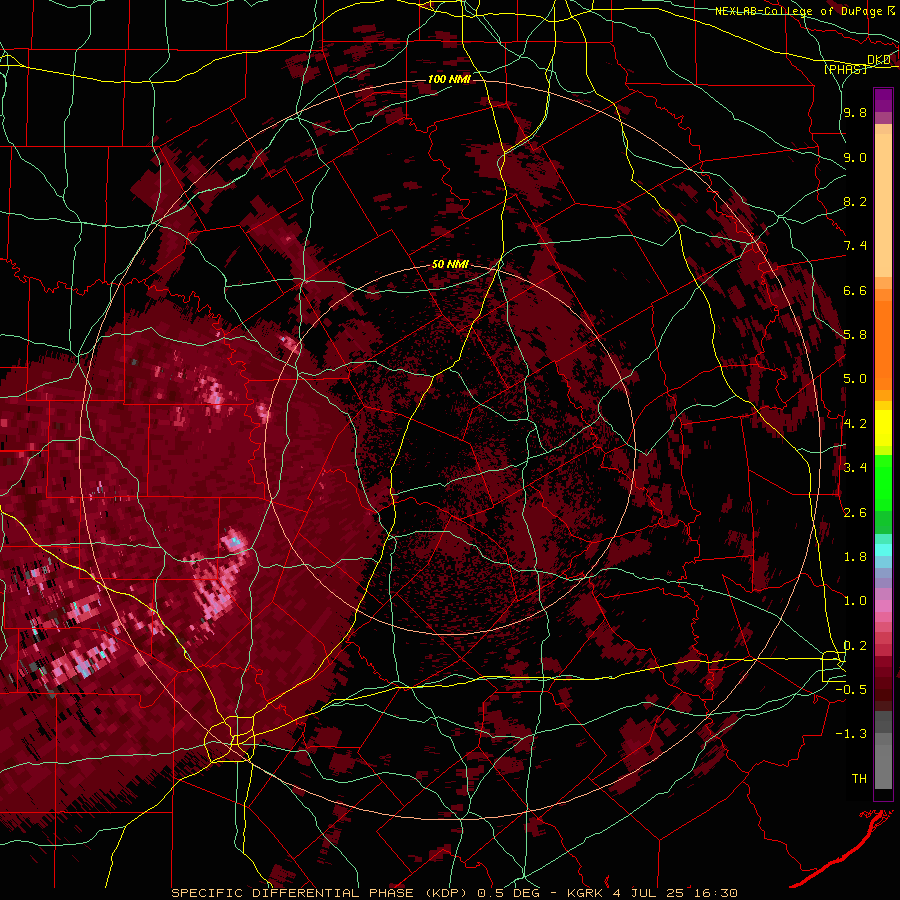Click the TH threshold label on scale
This screenshot has height=900, width=900.
coord(859,779)
